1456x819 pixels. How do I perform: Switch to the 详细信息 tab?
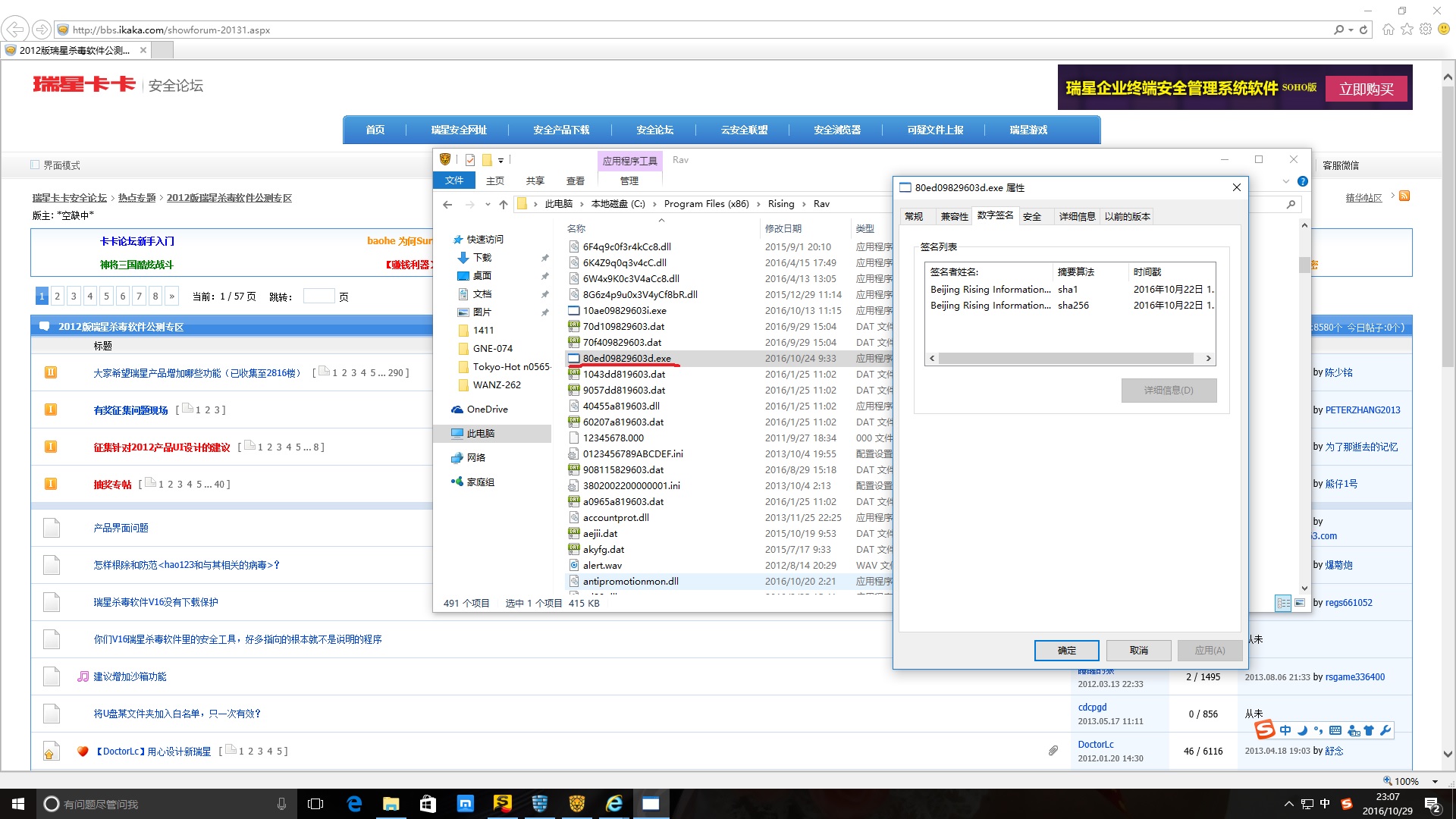click(1077, 216)
